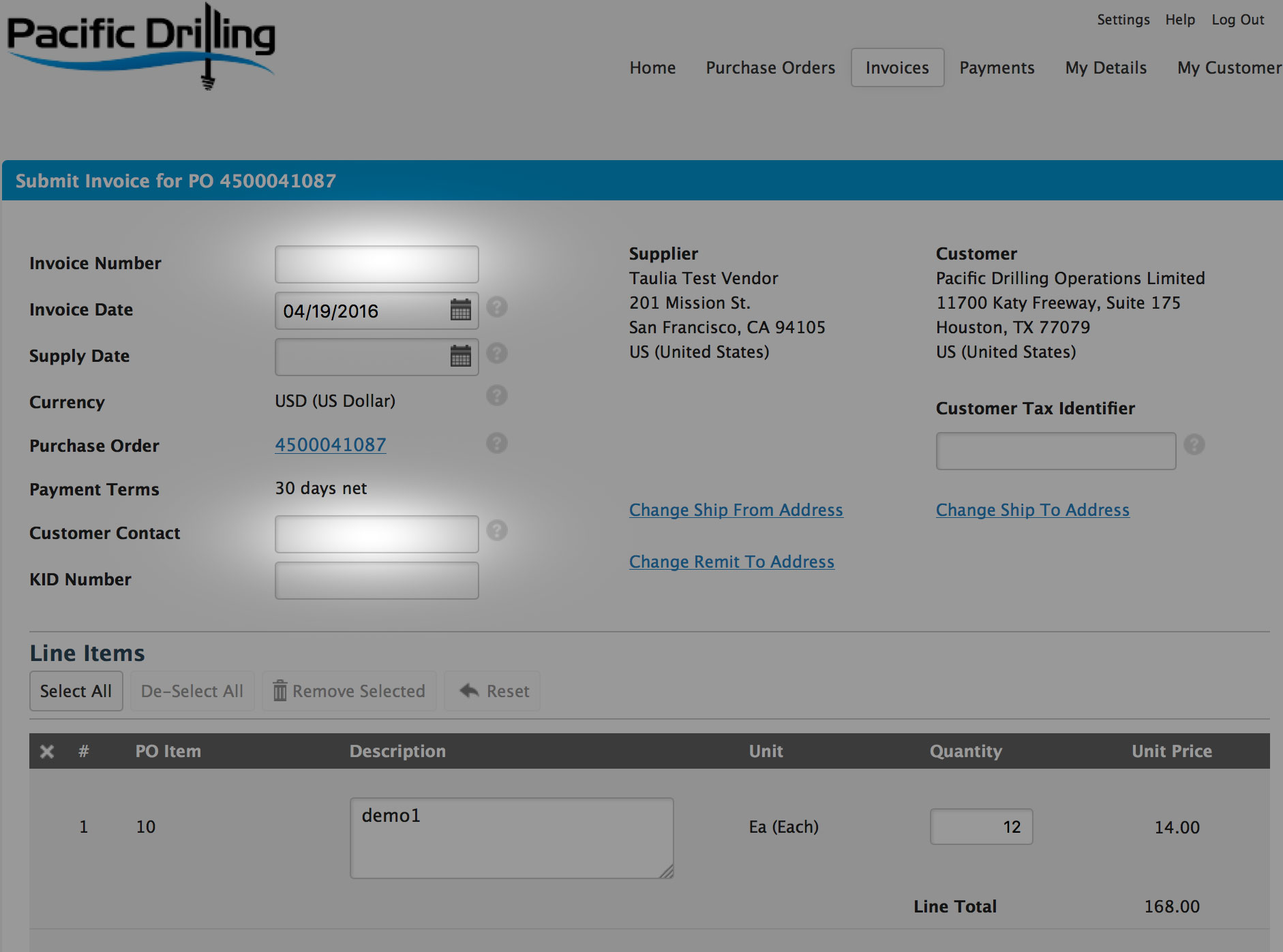Select the Invoices tab

tap(897, 68)
